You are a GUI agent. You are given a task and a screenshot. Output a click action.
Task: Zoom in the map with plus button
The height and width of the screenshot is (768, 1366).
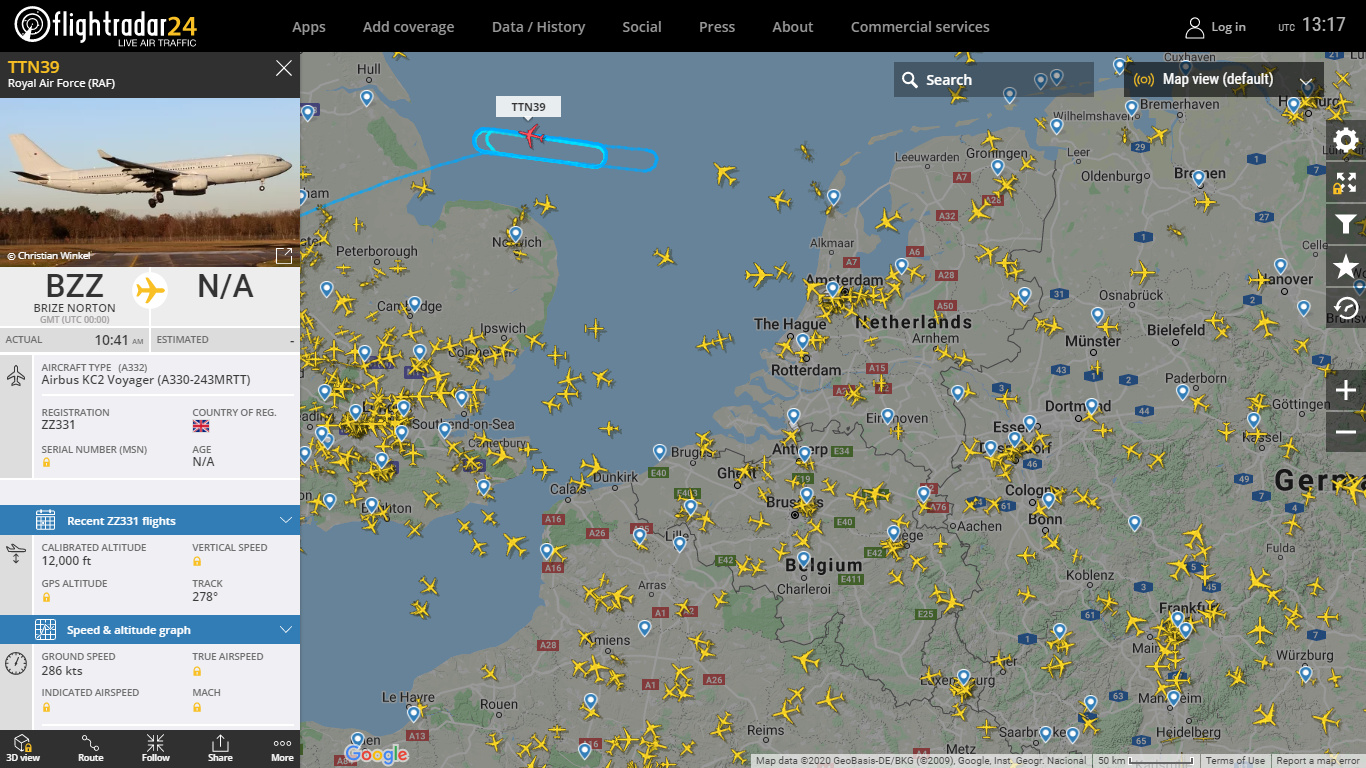tap(1346, 390)
